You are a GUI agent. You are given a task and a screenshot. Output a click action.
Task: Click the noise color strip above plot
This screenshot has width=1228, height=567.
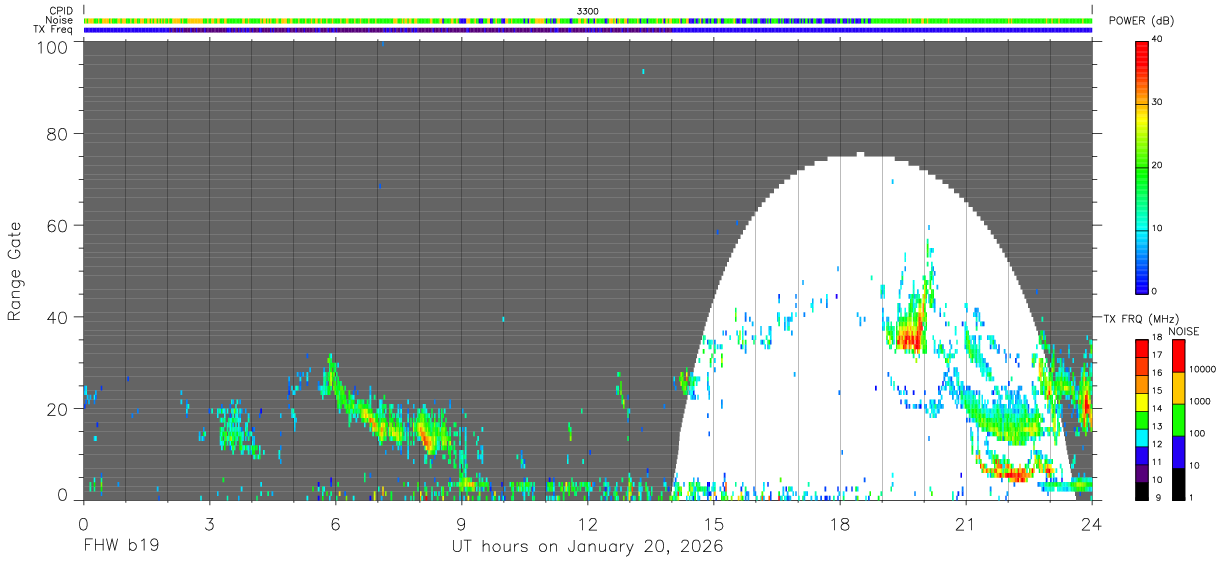pos(588,20)
